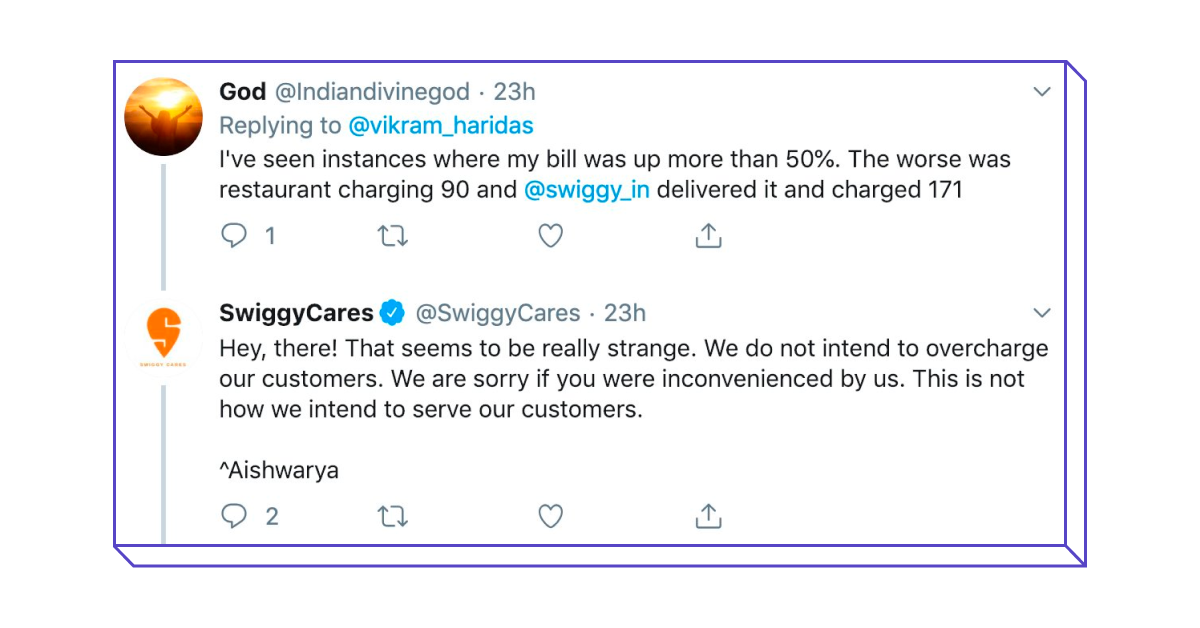Open the dropdown chevron on SwiggyCares' tweet
This screenshot has height=628, width=1200.
(x=1042, y=312)
